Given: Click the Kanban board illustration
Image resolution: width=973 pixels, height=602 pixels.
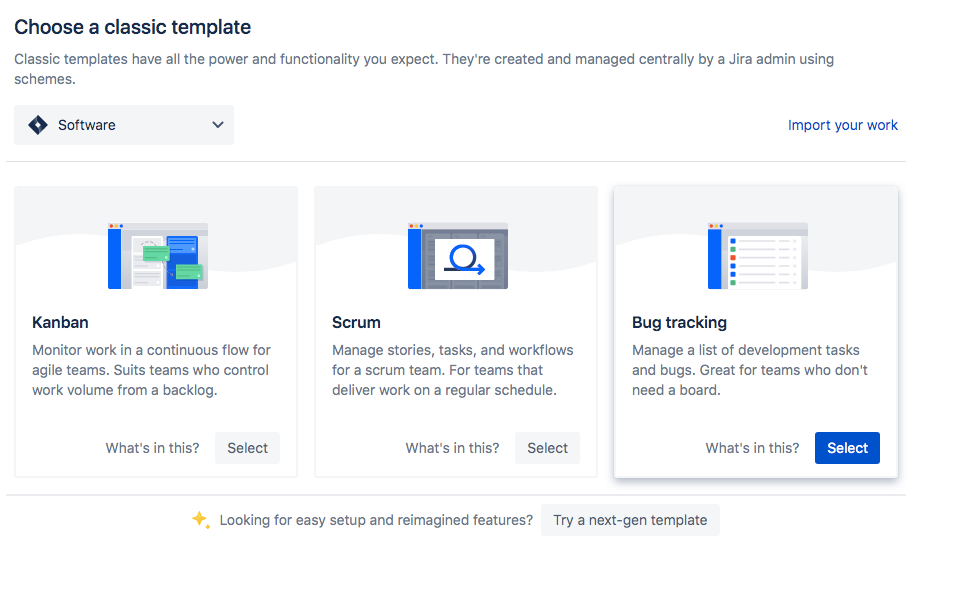Looking at the screenshot, I should (158, 256).
